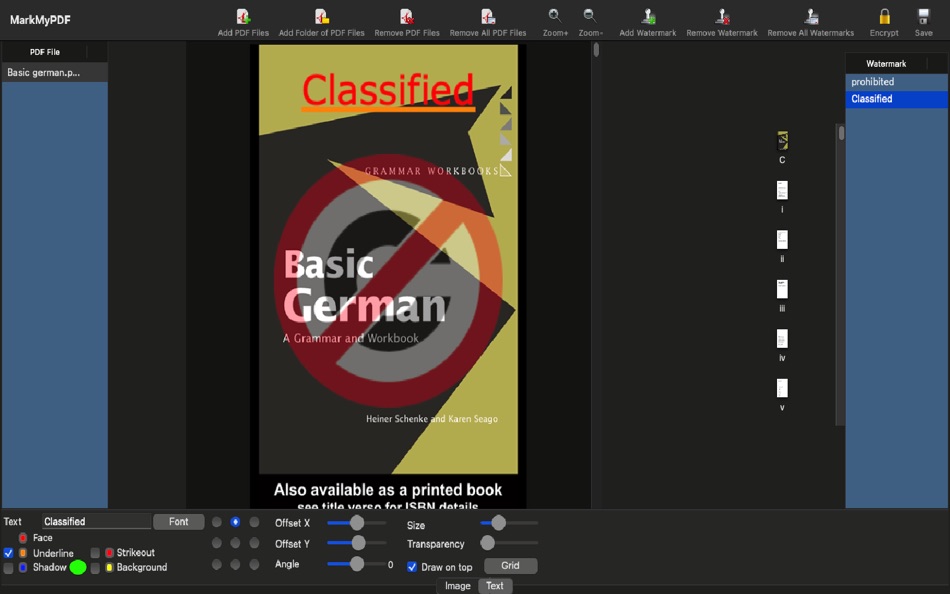Image resolution: width=950 pixels, height=594 pixels.
Task: Click the Add Watermark stamp icon
Action: [648, 16]
